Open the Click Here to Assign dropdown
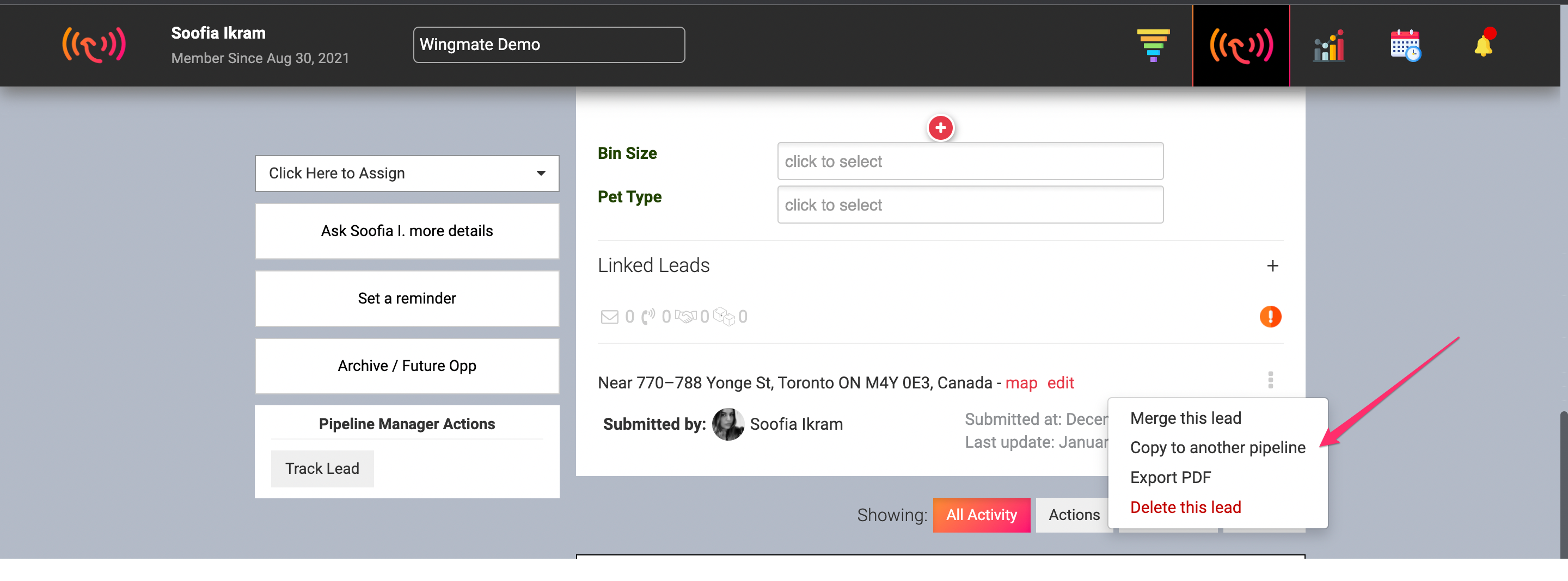 pyautogui.click(x=407, y=174)
